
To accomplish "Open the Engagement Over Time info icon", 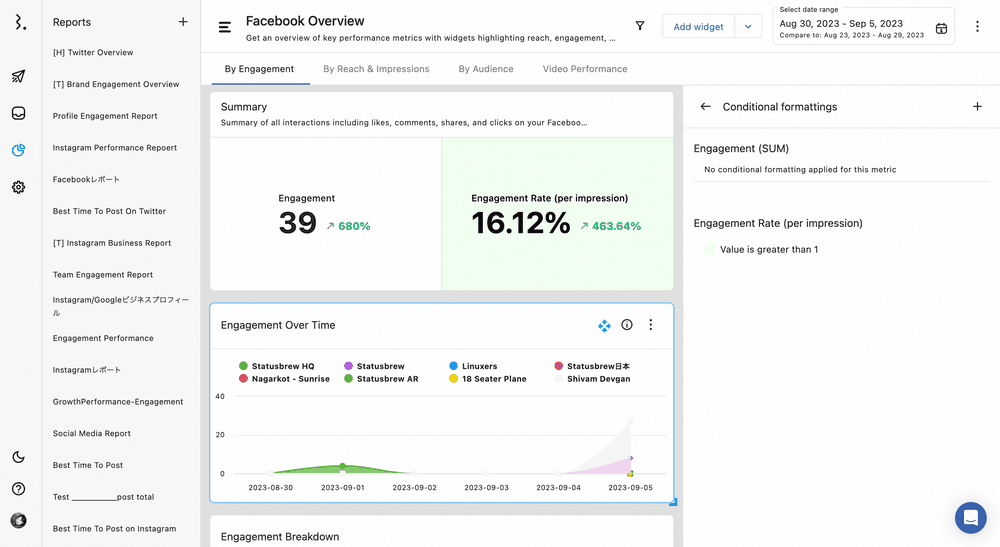I will click(x=627, y=325).
